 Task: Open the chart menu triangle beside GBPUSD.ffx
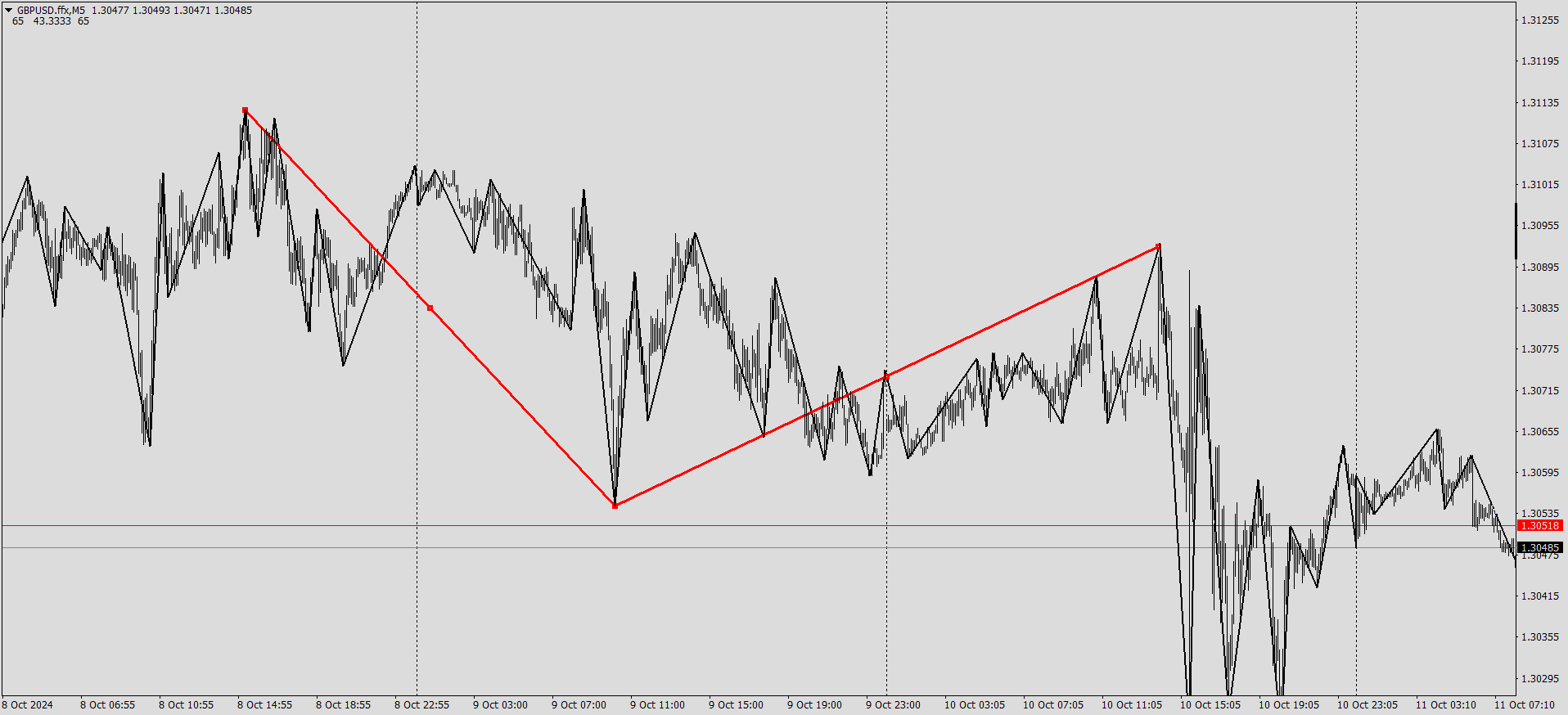tap(8, 11)
